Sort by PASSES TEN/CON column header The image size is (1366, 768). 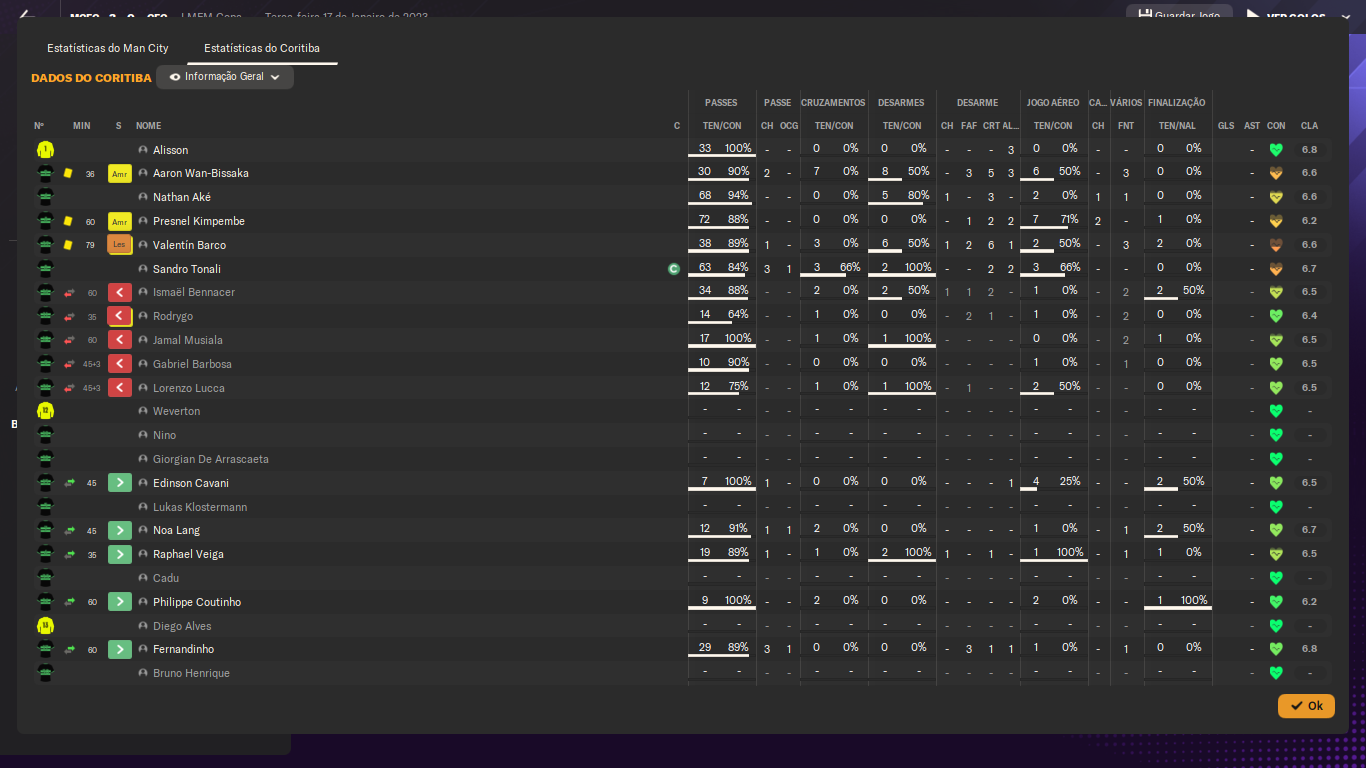722,126
